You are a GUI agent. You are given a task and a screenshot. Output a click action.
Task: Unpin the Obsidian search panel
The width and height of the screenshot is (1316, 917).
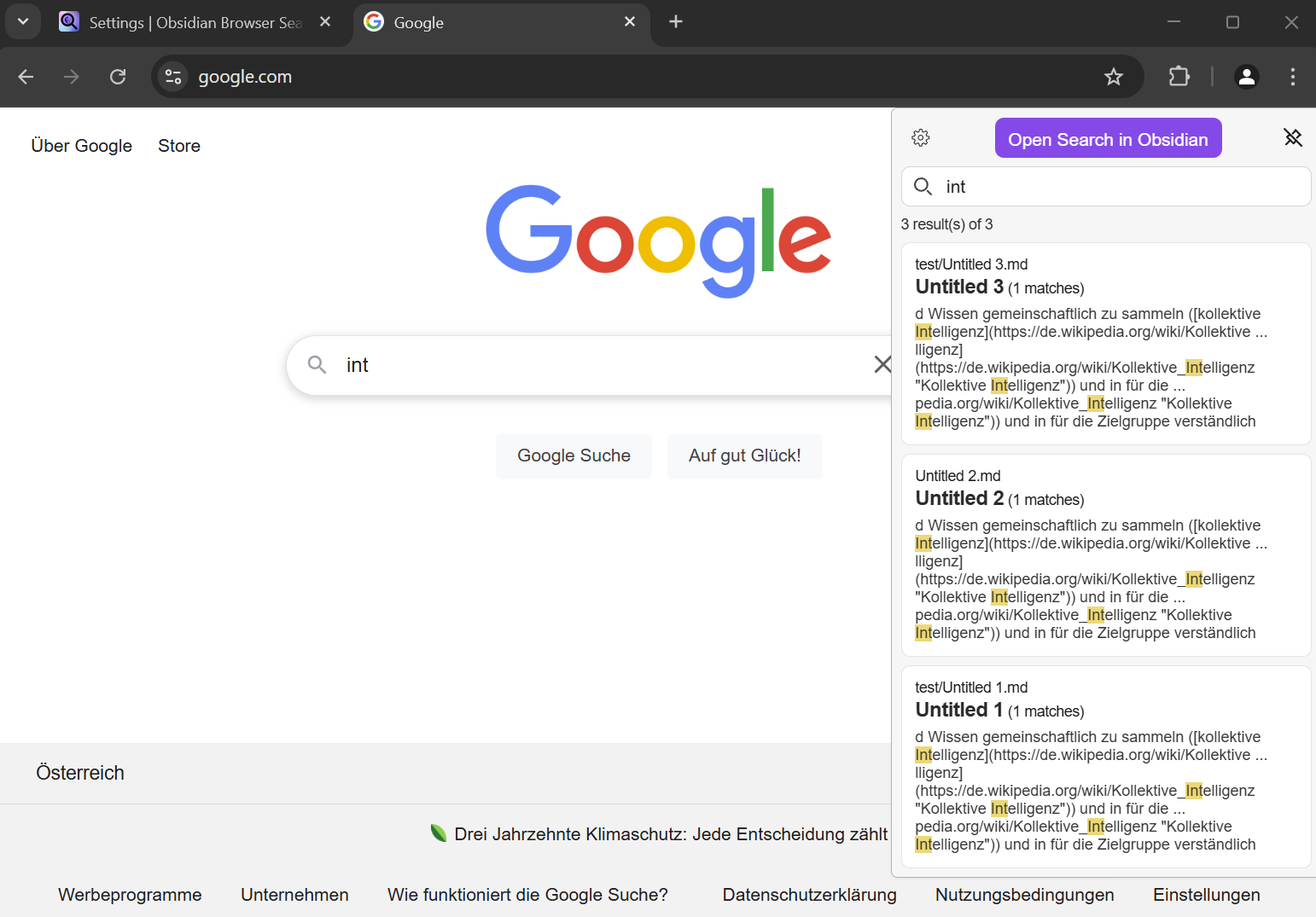pos(1293,137)
